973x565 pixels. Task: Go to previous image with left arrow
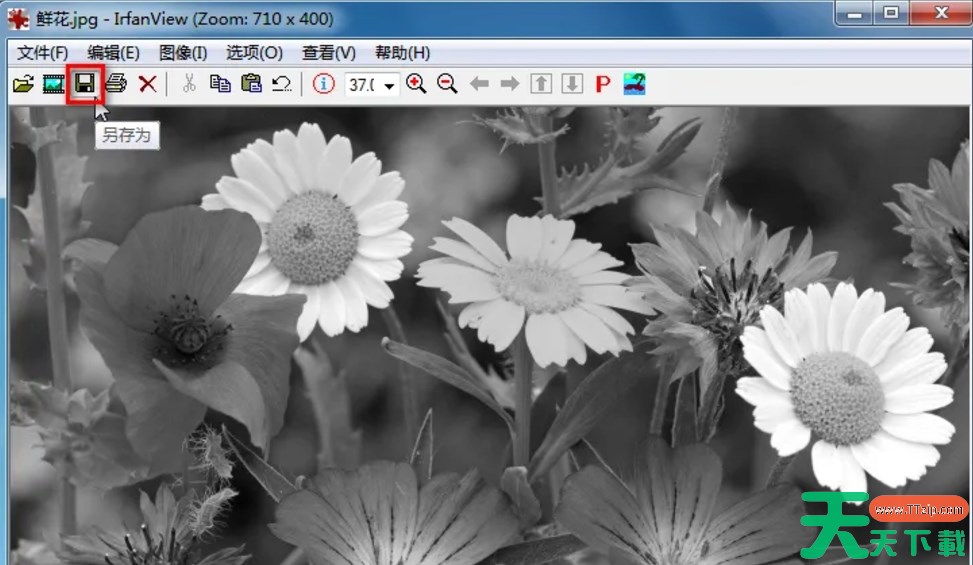coord(479,84)
